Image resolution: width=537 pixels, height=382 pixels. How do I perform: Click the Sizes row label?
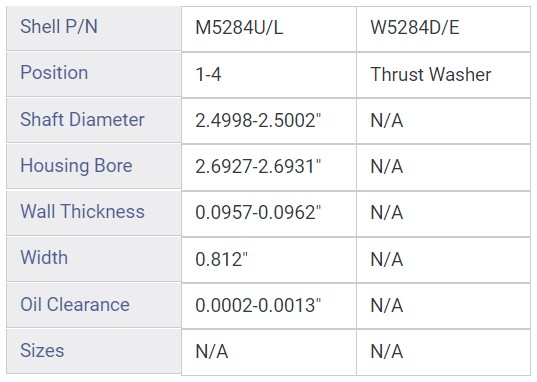pos(94,351)
